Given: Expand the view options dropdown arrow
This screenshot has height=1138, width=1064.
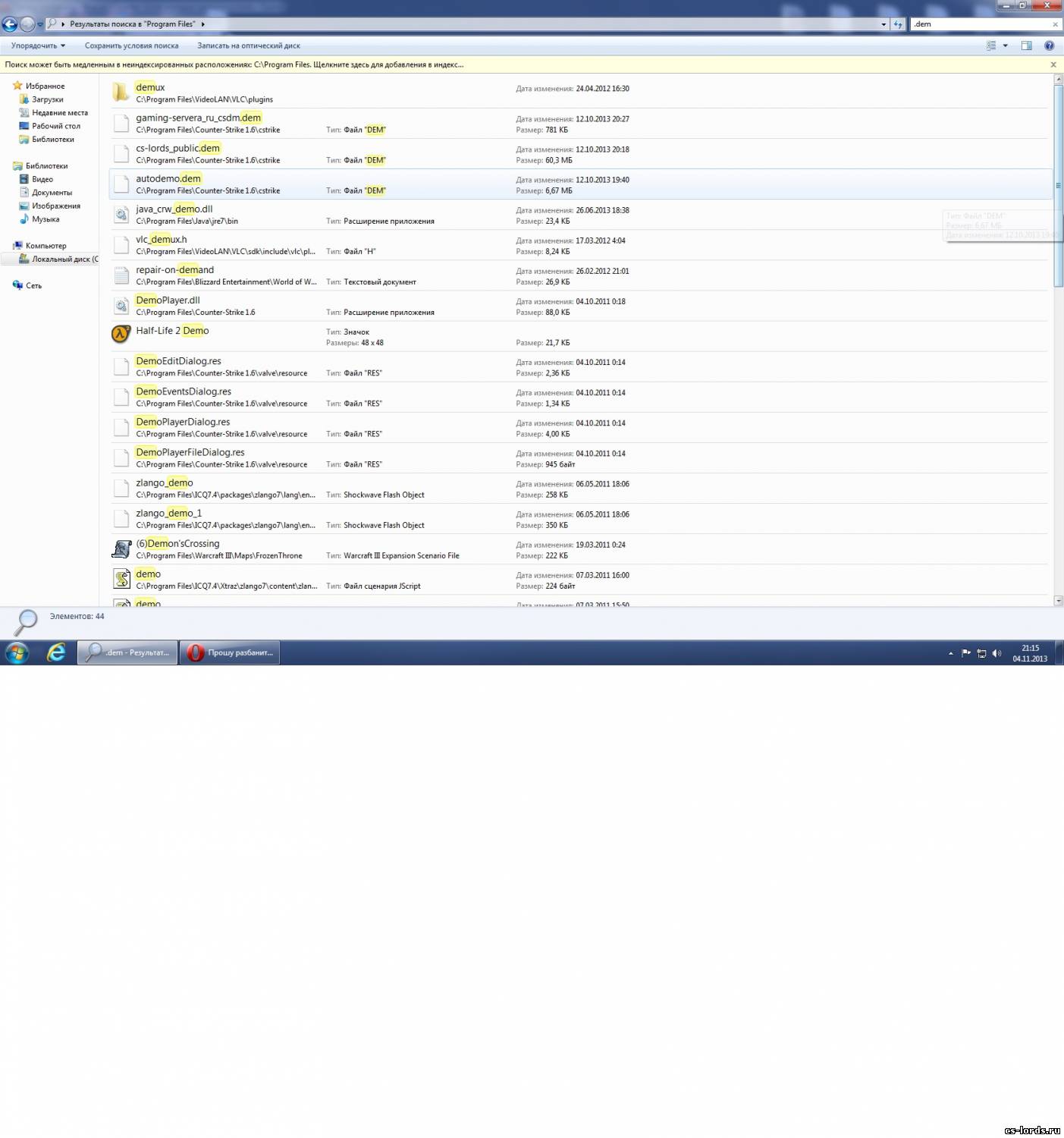Looking at the screenshot, I should coord(1006,46).
